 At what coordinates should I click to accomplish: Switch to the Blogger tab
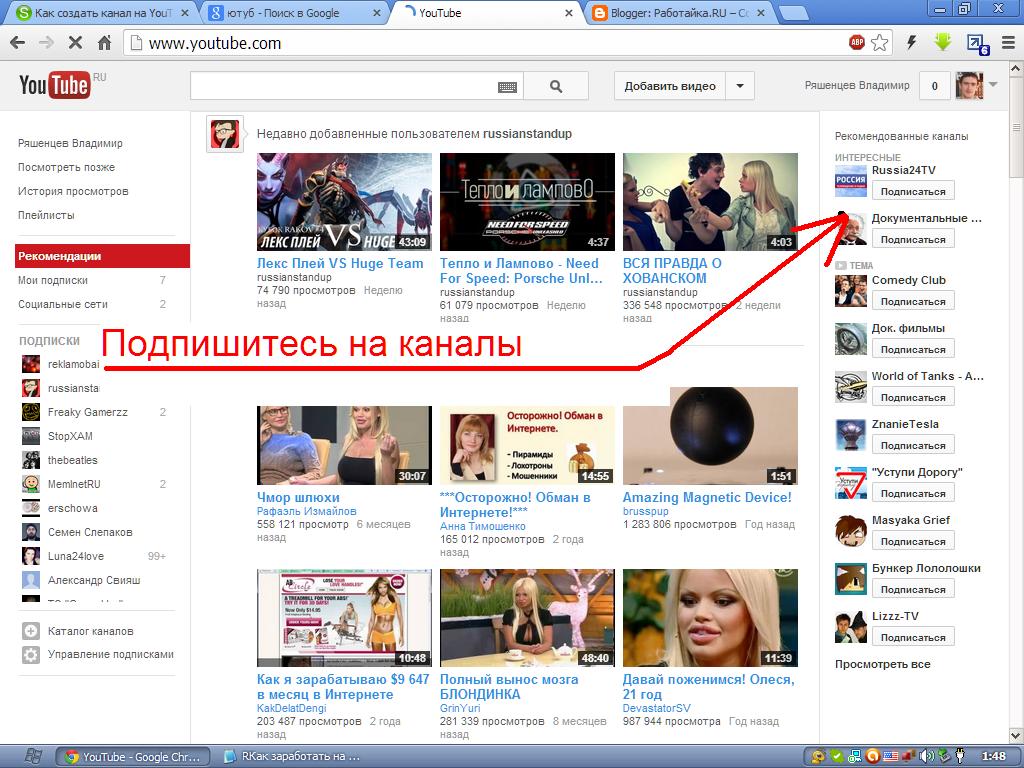pyautogui.click(x=678, y=13)
